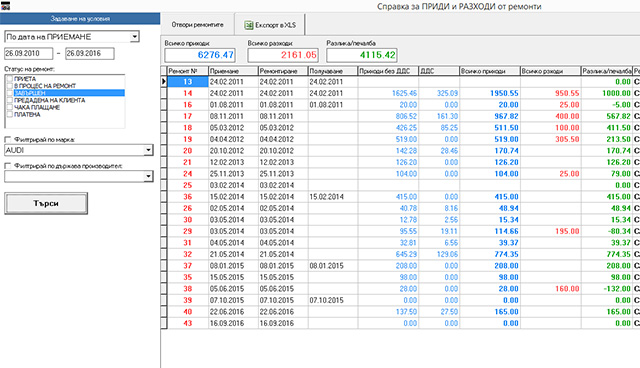This screenshot has width=640, height=368.
Task: Click the 07.10.2015 receipt date of repair 39
Action: (x=333, y=300)
